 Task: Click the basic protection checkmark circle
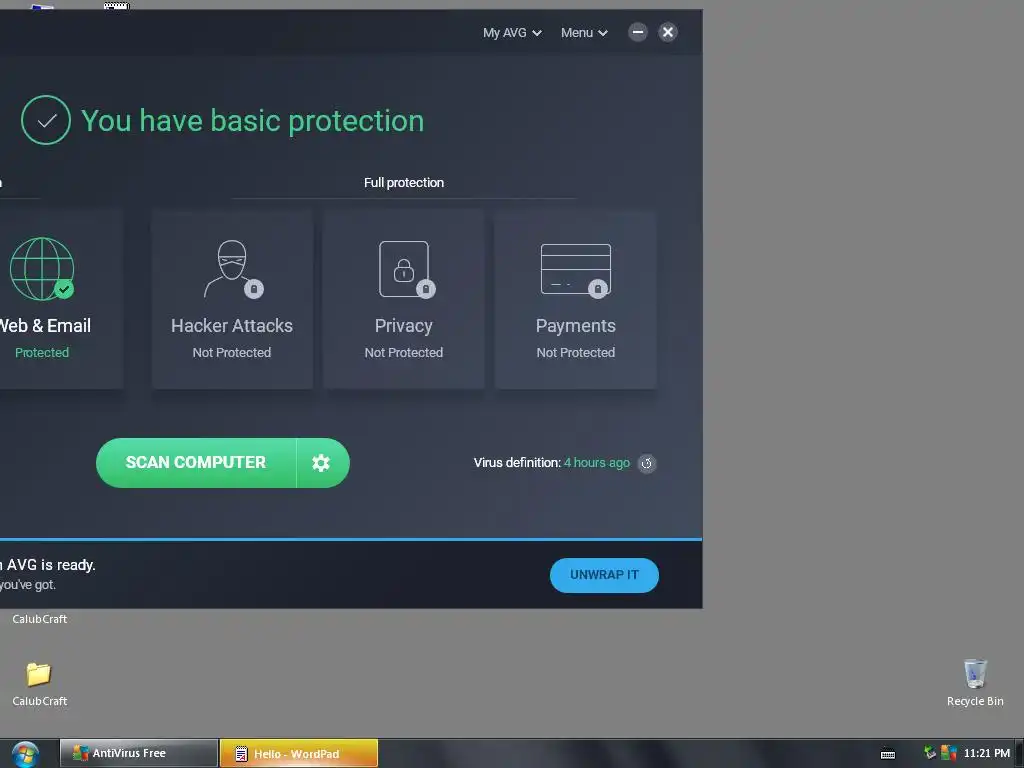pos(46,120)
